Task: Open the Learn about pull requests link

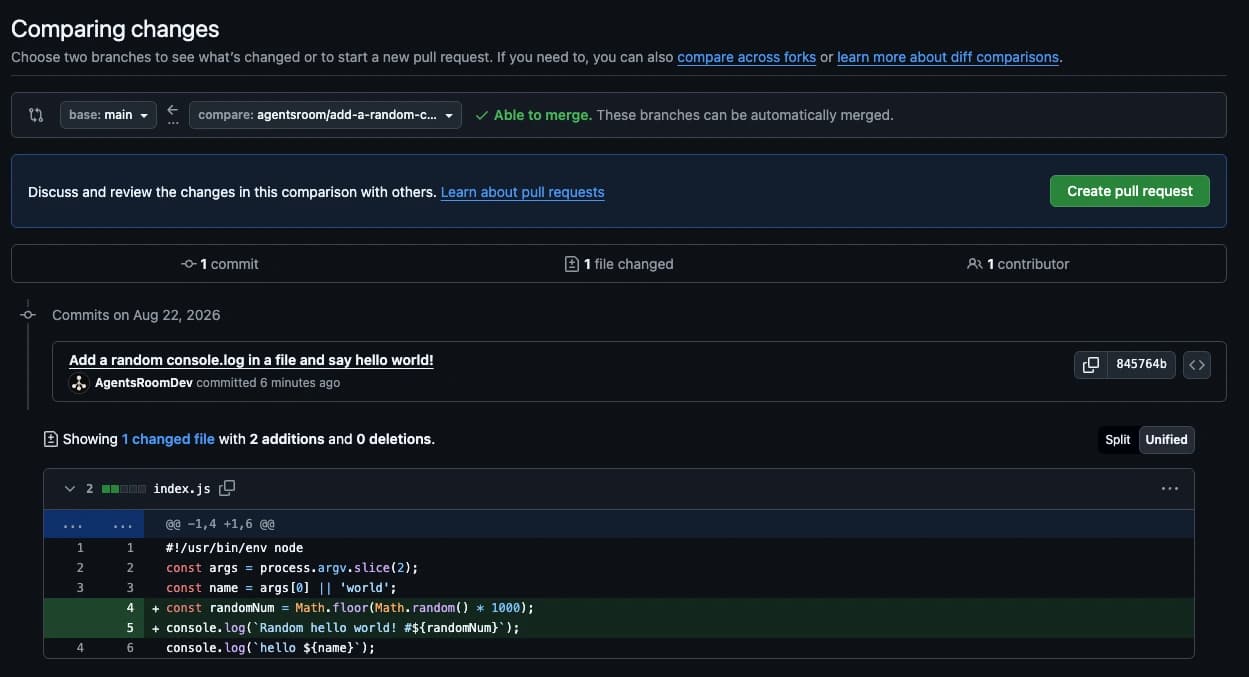Action: (522, 192)
